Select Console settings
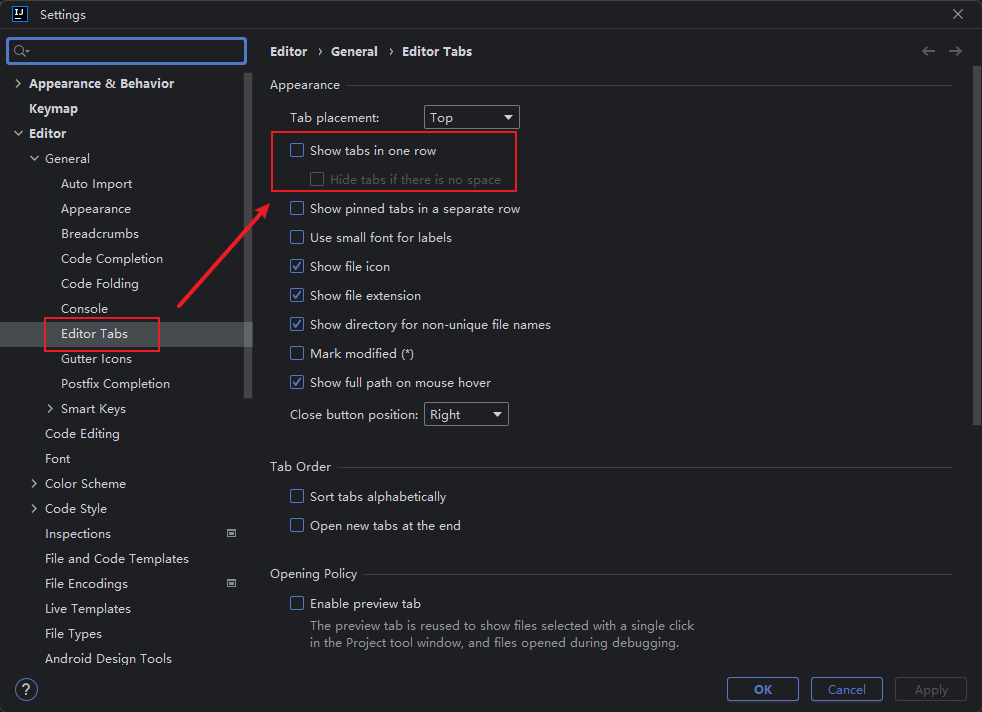The image size is (982, 712). (84, 309)
